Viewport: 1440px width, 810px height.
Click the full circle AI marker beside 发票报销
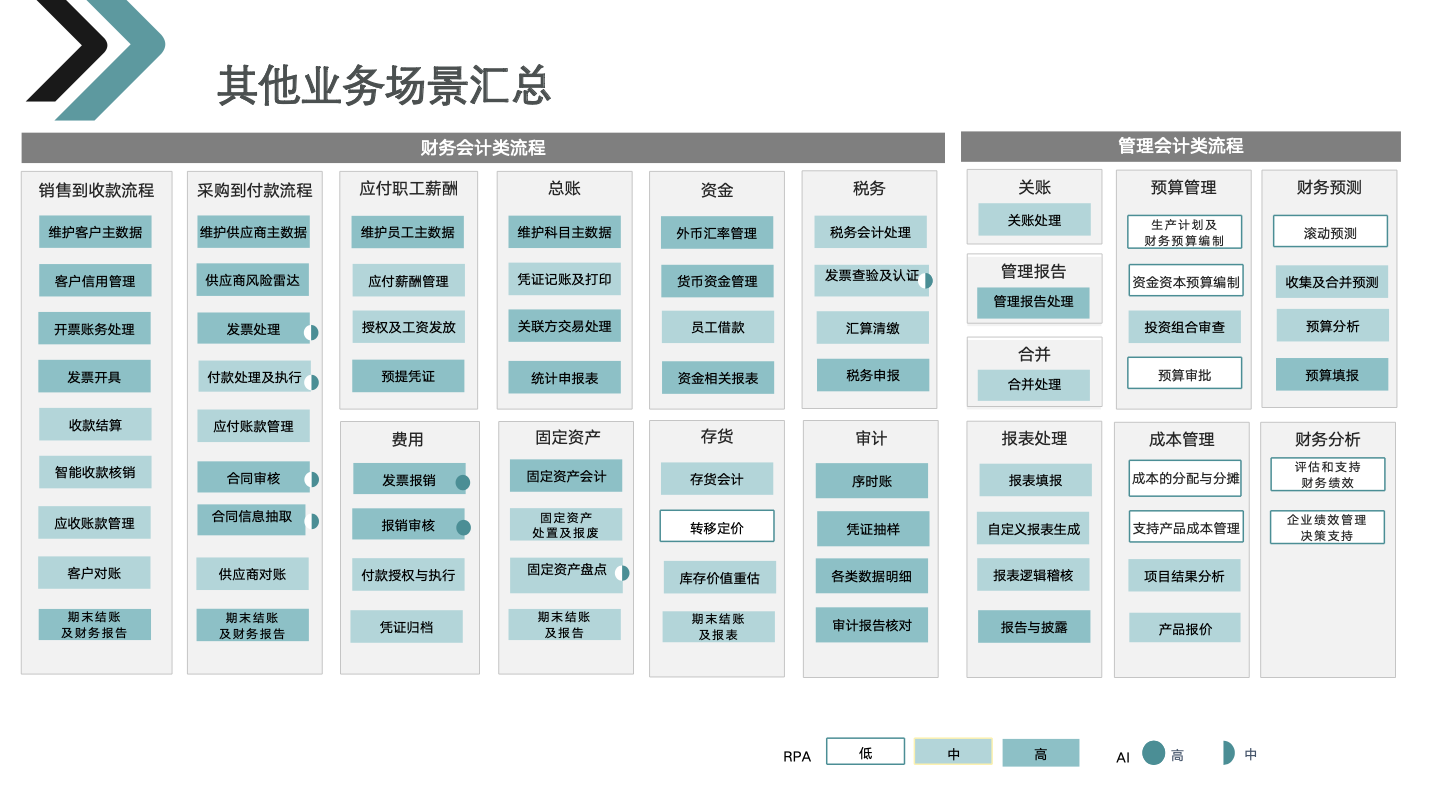click(x=463, y=483)
